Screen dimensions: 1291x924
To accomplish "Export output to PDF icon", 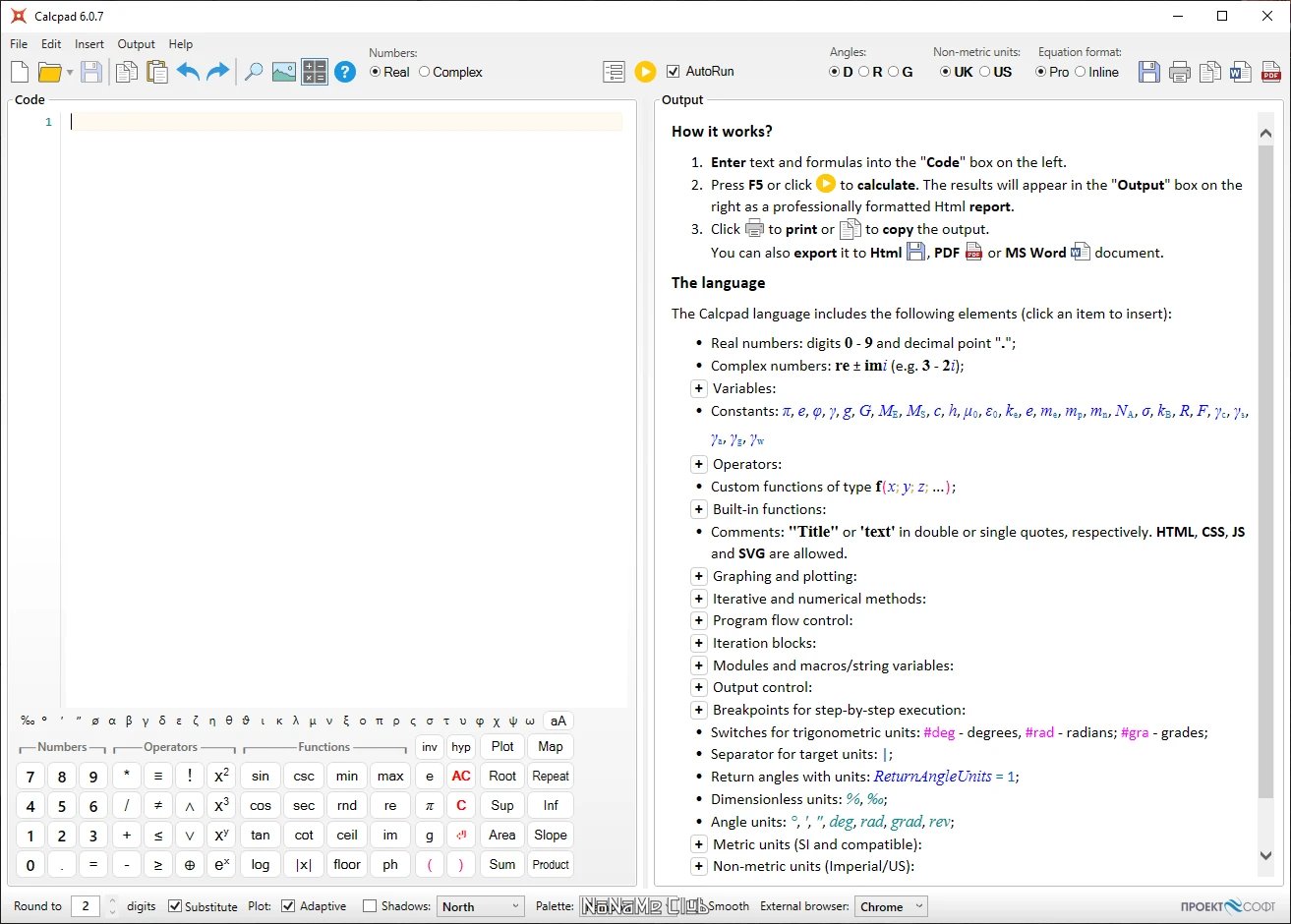I will [1271, 72].
